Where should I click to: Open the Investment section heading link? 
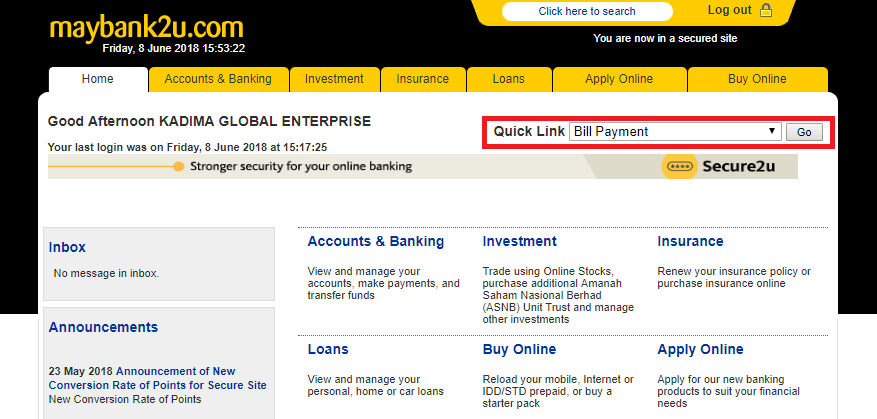[519, 242]
